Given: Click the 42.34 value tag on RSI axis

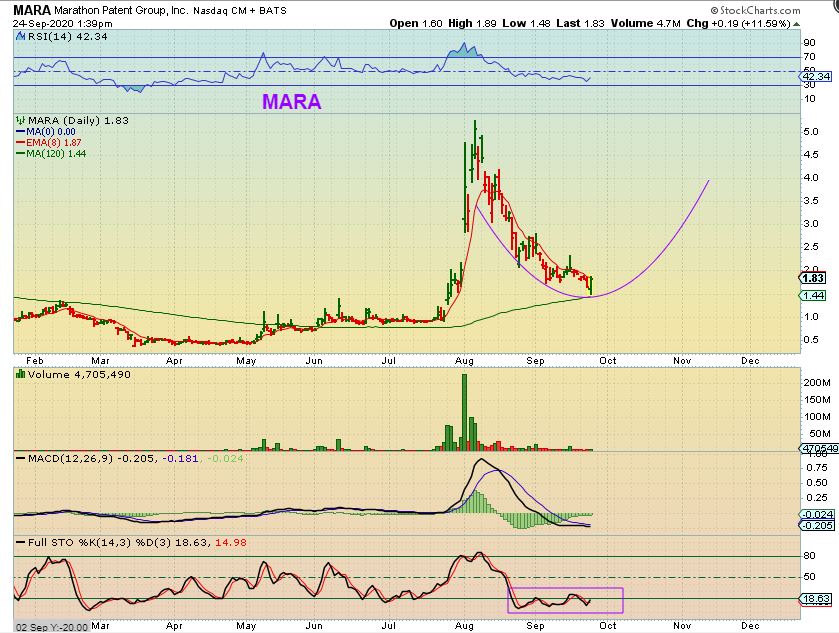Looking at the screenshot, I should [x=817, y=77].
